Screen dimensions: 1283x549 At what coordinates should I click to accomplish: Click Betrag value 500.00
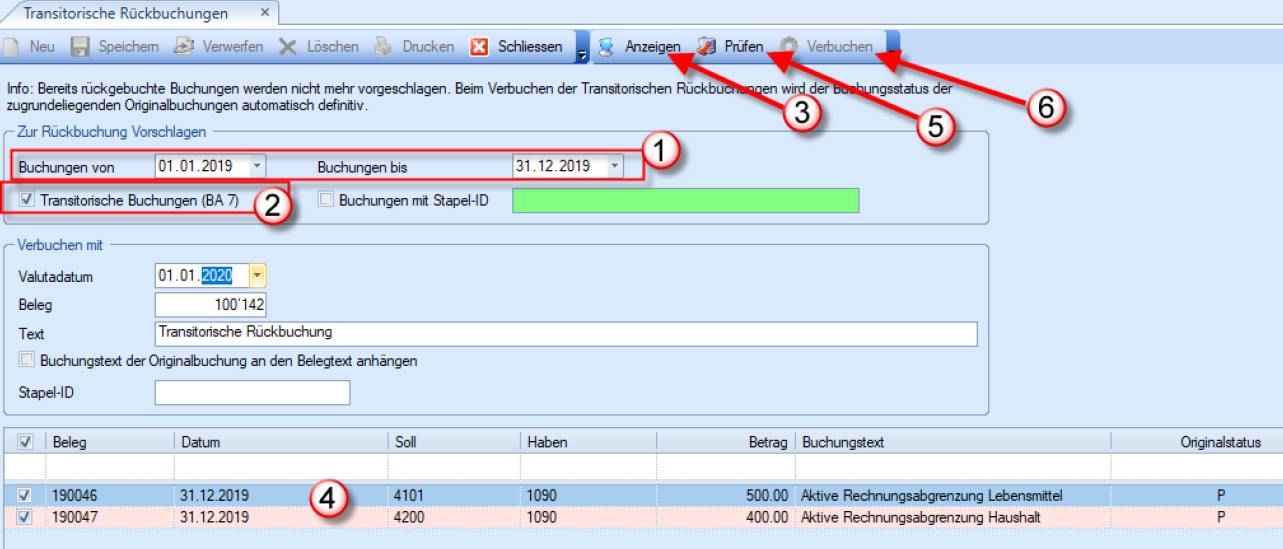pyautogui.click(x=769, y=495)
